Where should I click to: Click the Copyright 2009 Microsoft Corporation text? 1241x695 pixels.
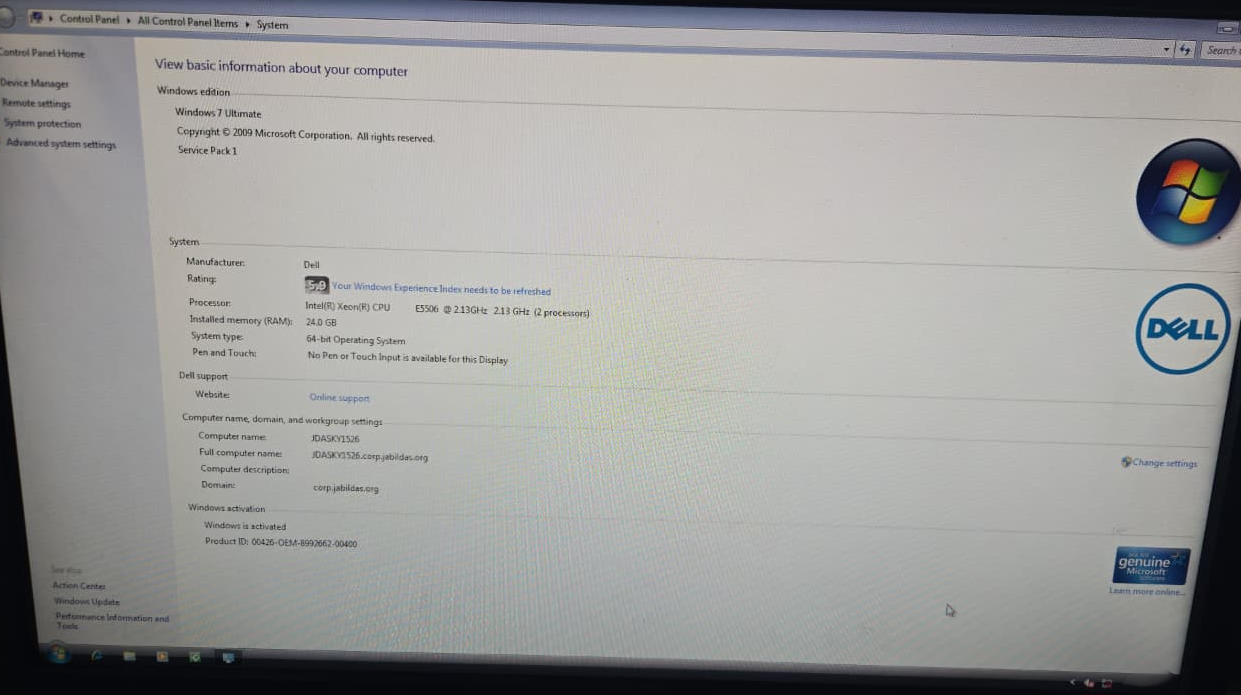click(306, 135)
